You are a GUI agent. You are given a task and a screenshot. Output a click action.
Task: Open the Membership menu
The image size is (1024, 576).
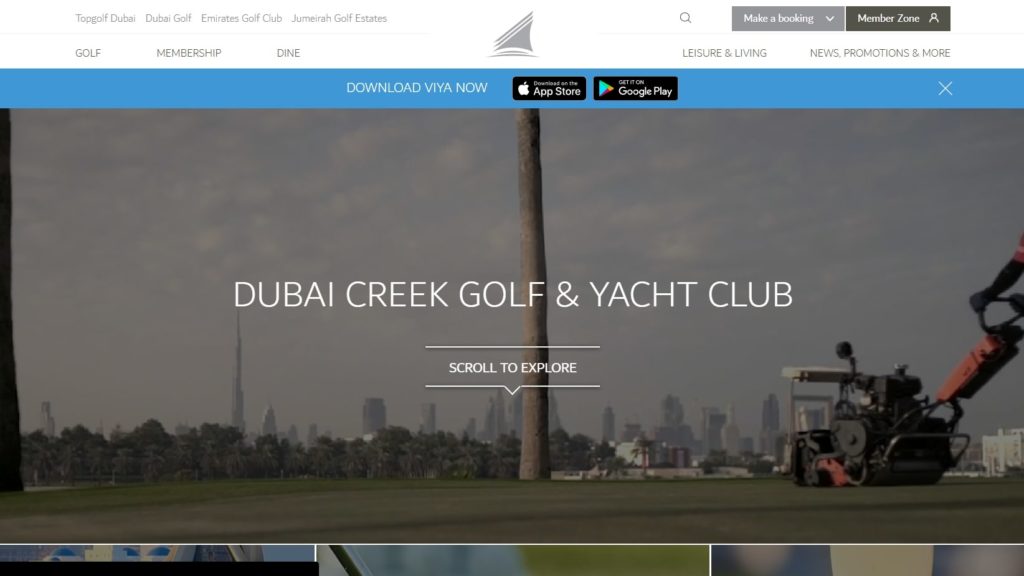tap(189, 53)
